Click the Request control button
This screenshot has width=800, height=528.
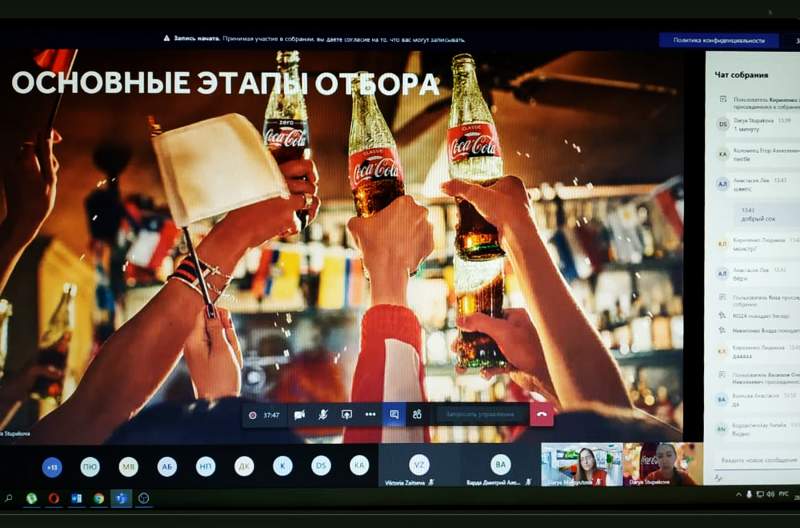click(480, 415)
